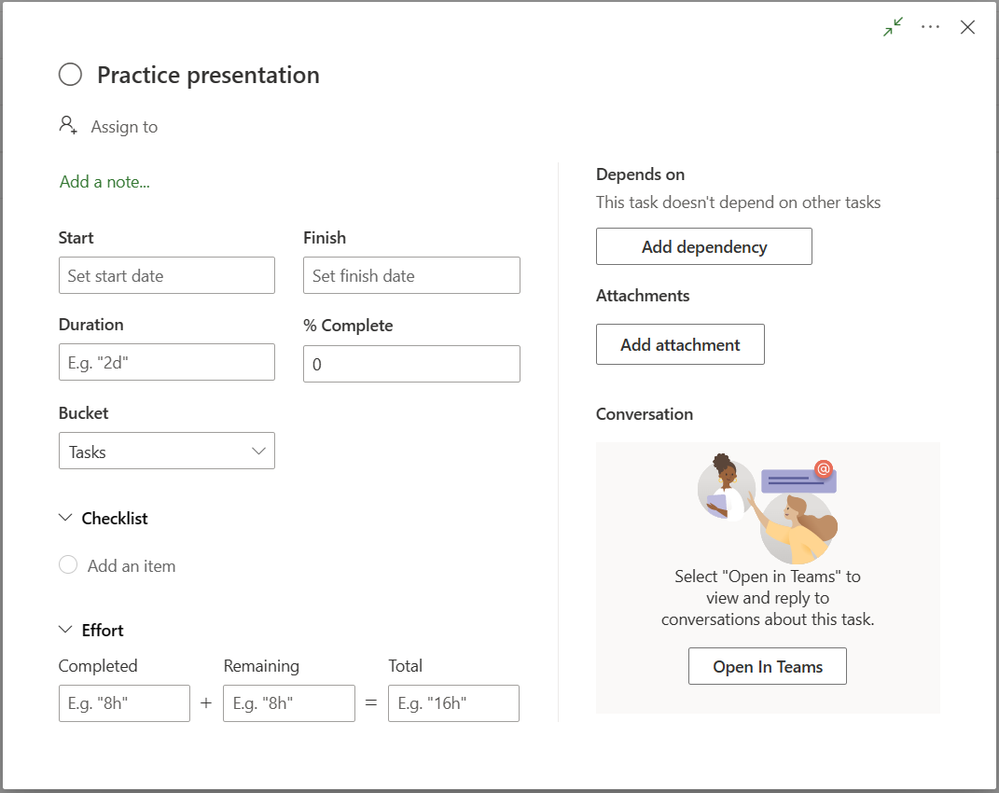Image resolution: width=999 pixels, height=793 pixels.
Task: Click the Add dependency button
Action: point(704,246)
